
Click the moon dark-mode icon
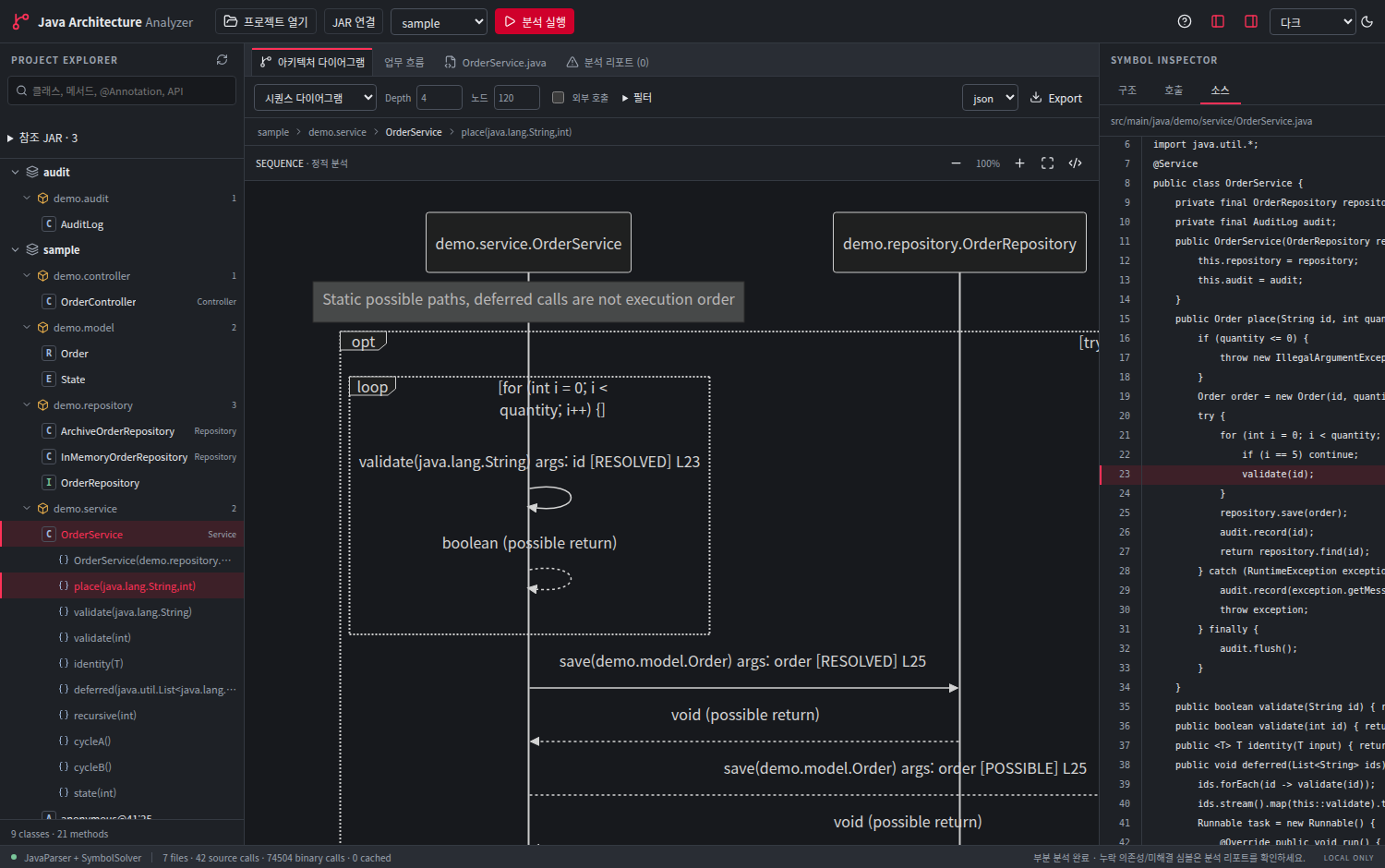click(1367, 21)
